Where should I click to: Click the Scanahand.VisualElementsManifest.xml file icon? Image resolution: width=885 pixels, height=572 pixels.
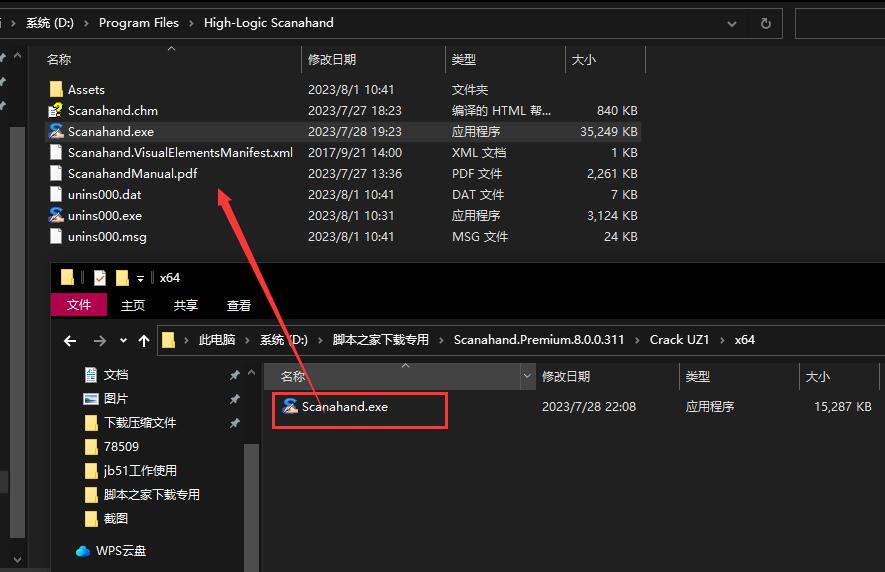pos(56,152)
